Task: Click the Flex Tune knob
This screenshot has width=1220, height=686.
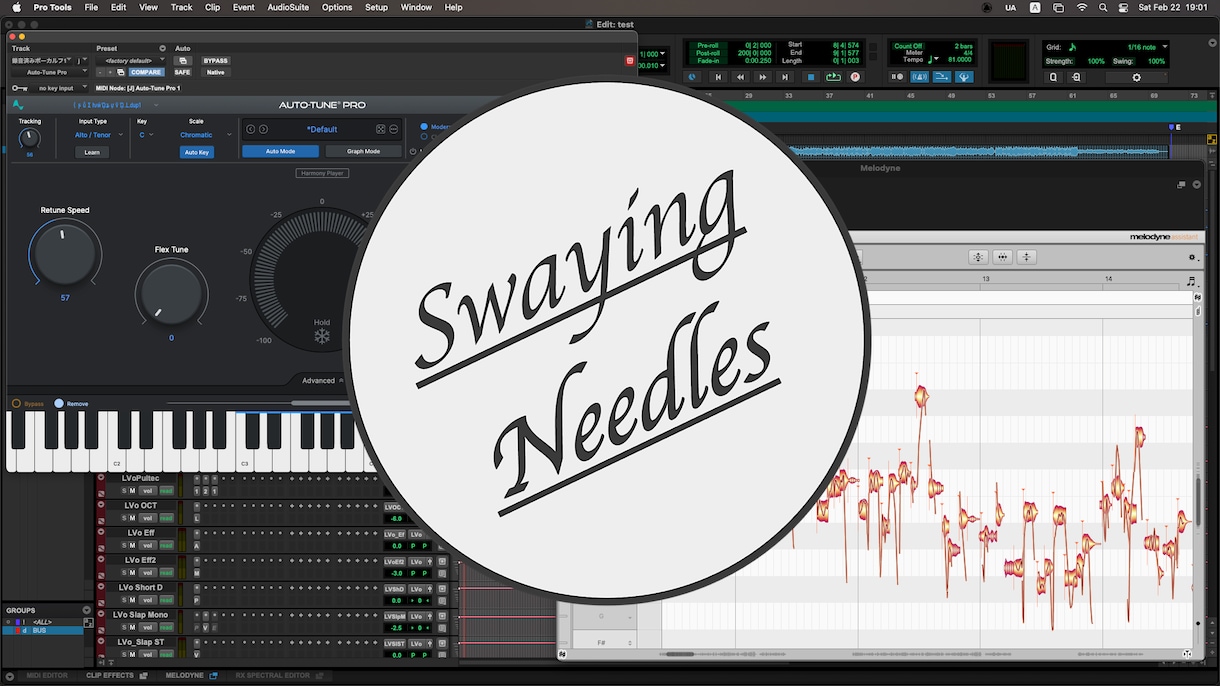Action: (171, 293)
